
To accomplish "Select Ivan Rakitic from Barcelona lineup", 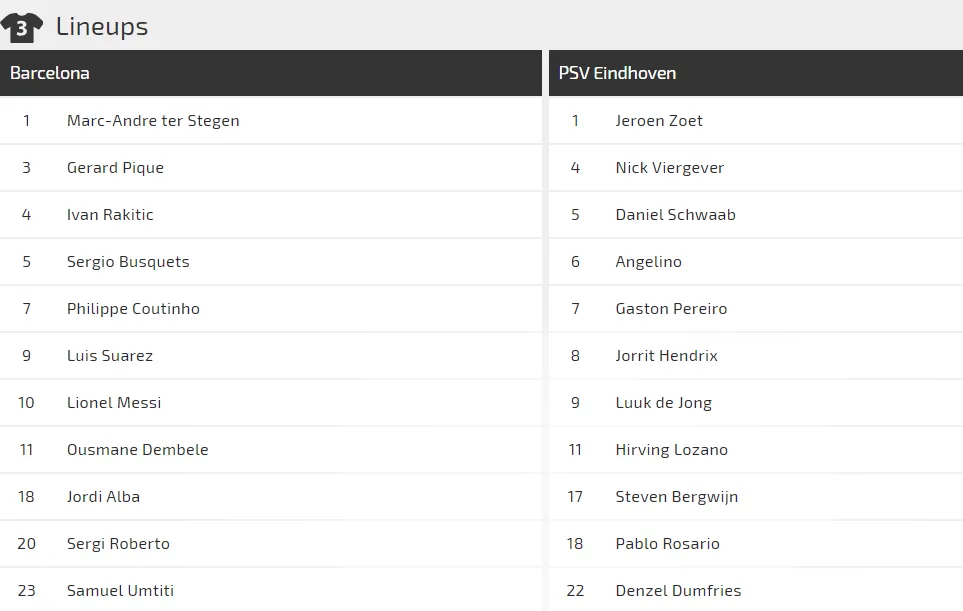I will coord(110,215).
